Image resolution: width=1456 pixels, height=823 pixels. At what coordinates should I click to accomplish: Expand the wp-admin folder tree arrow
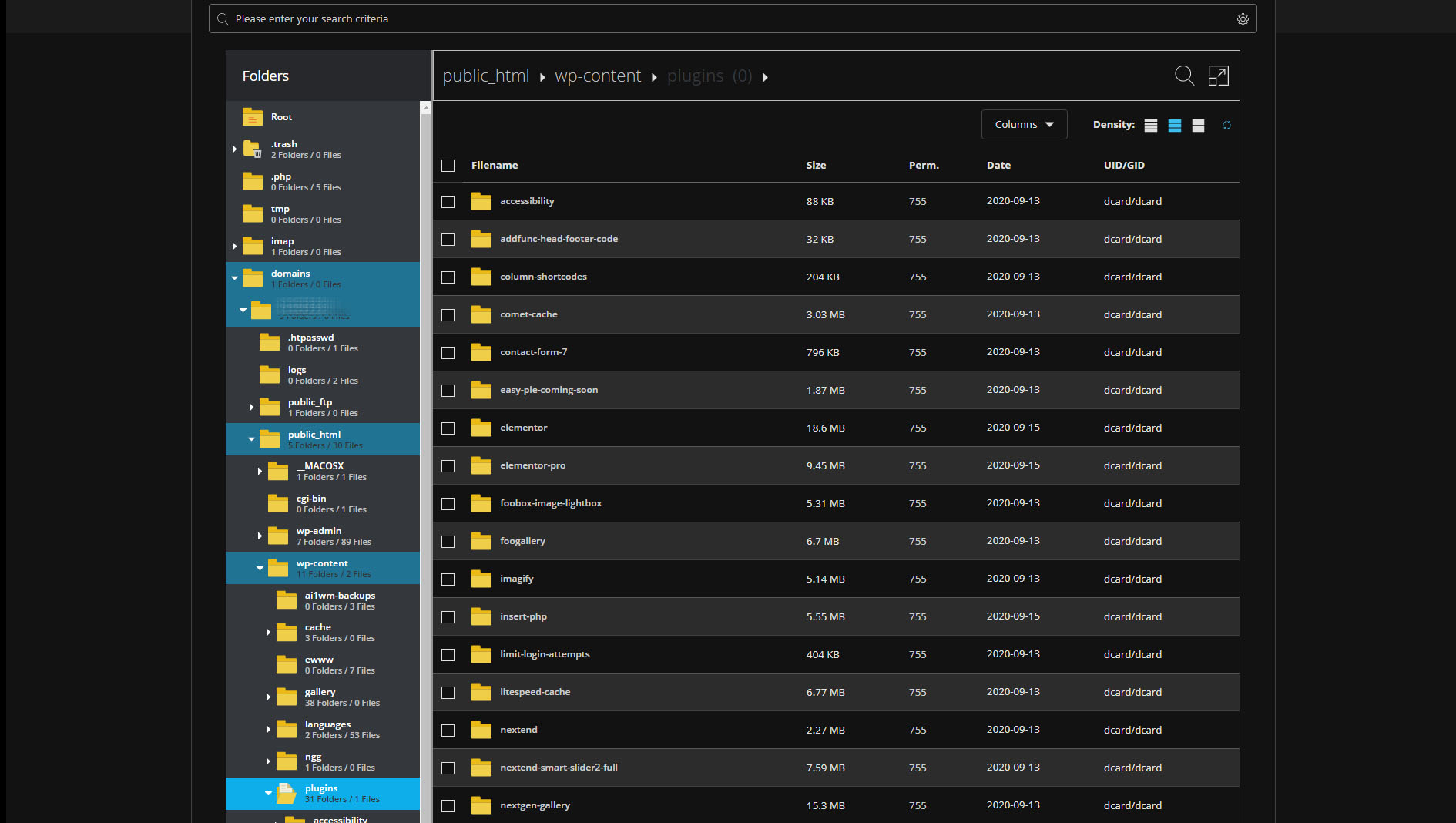tap(260, 536)
